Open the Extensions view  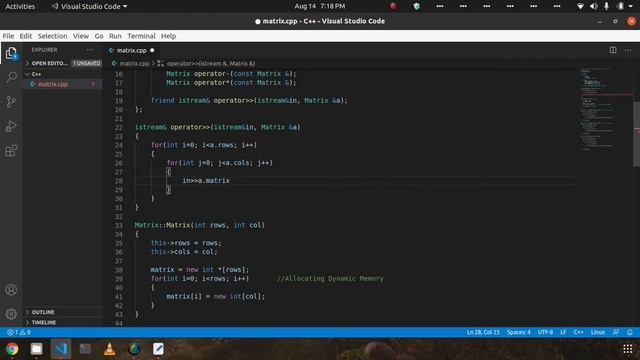point(11,151)
